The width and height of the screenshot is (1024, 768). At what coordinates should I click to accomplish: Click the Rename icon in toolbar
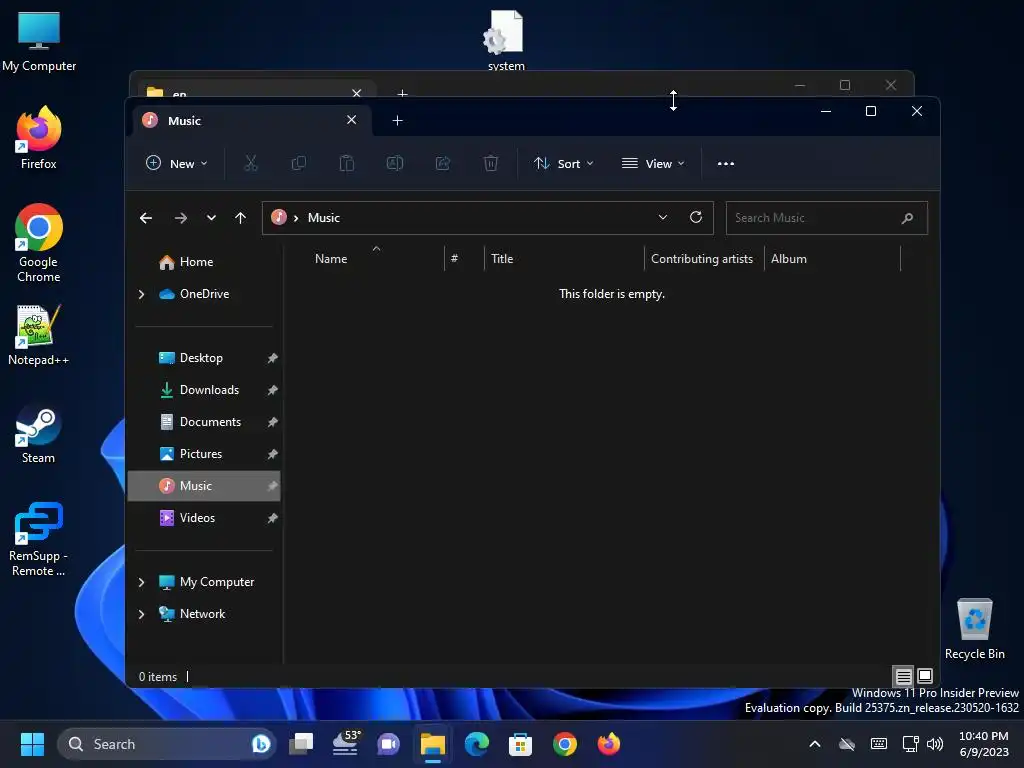pos(394,163)
